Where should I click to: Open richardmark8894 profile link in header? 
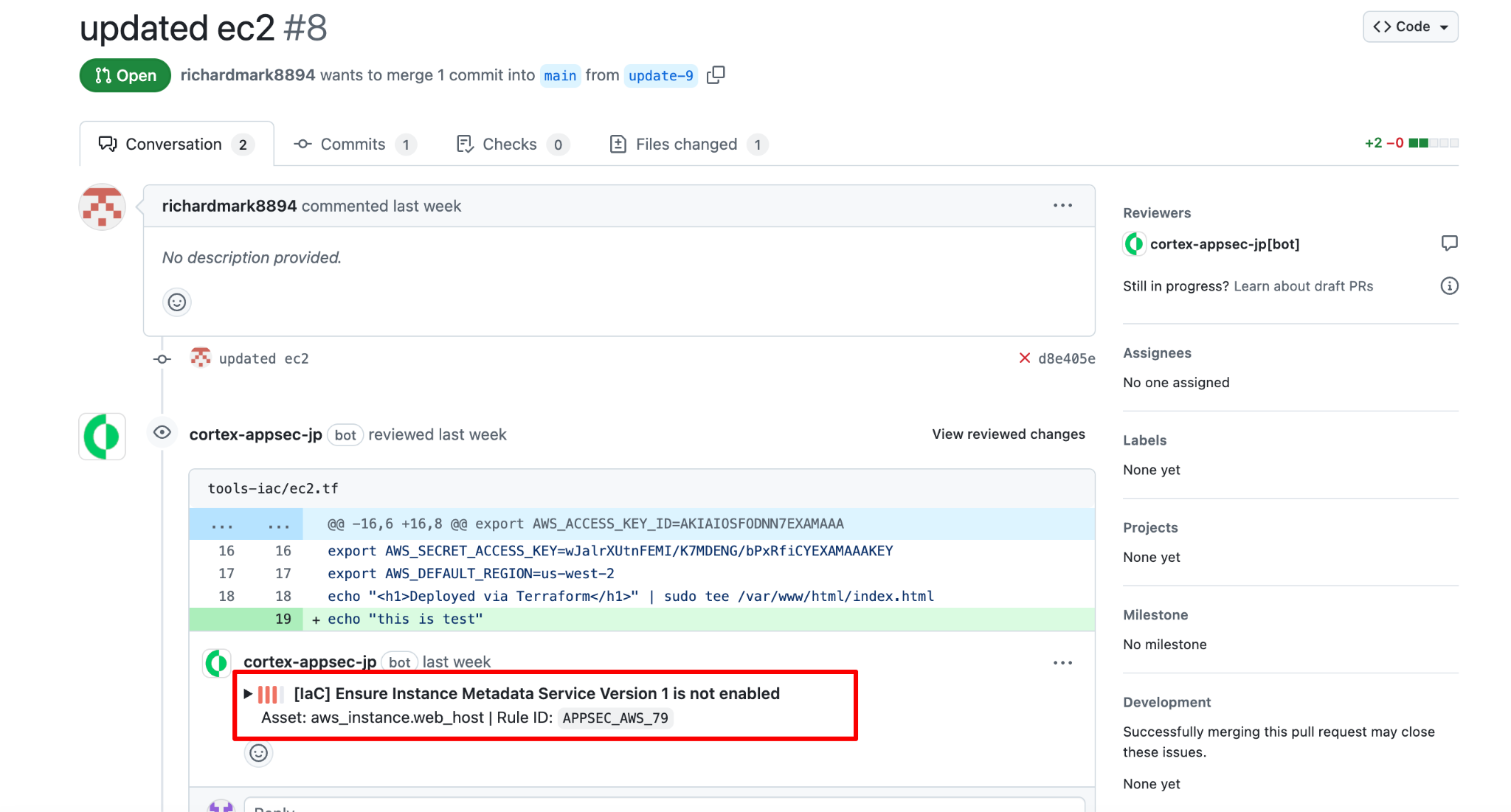pos(248,75)
